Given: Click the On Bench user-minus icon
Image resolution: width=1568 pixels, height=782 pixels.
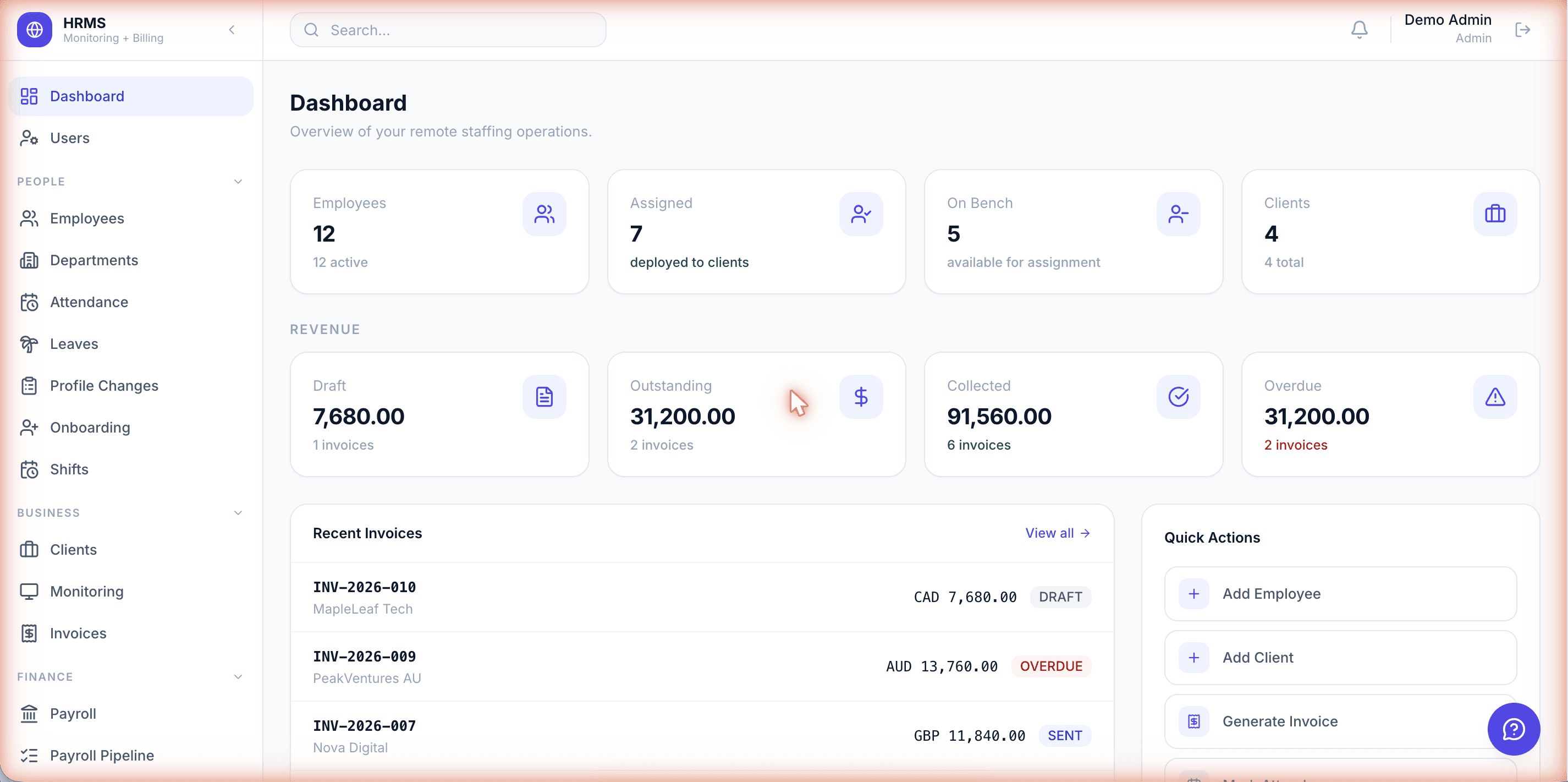Looking at the screenshot, I should 1179,214.
